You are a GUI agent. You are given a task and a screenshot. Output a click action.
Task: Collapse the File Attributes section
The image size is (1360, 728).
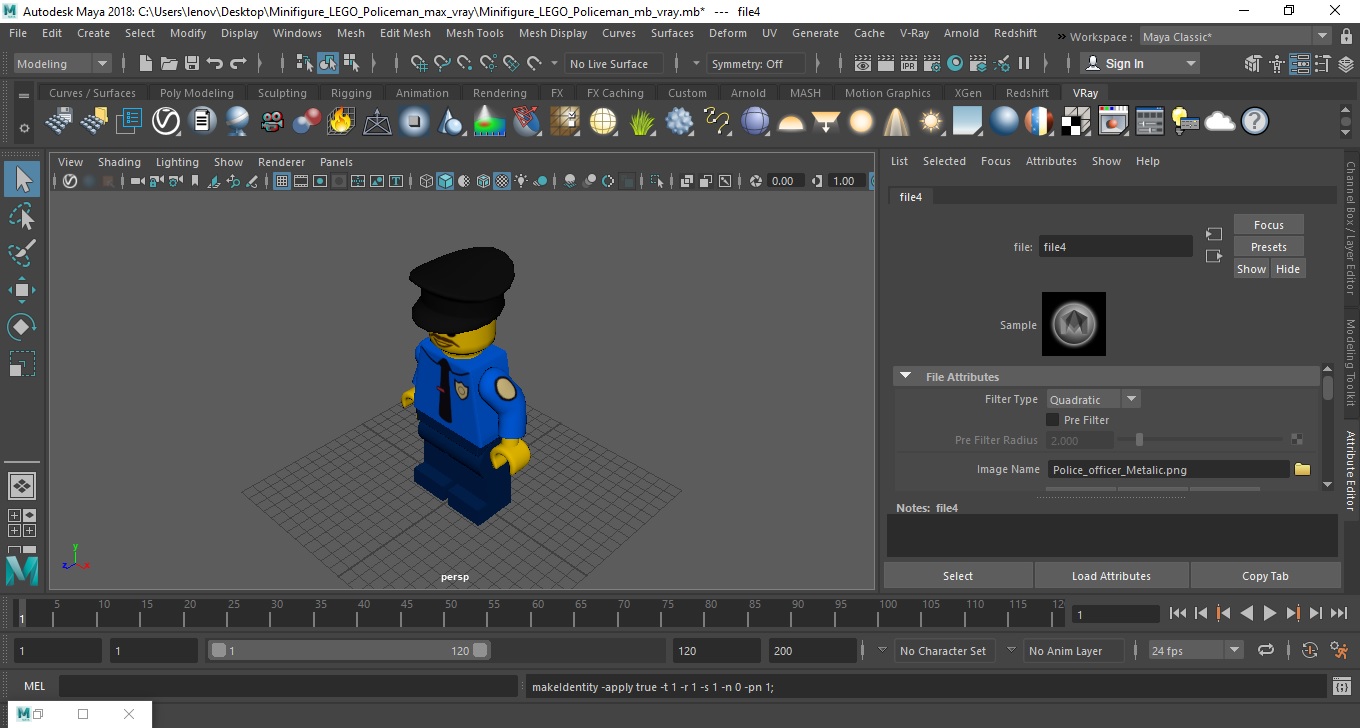click(906, 377)
